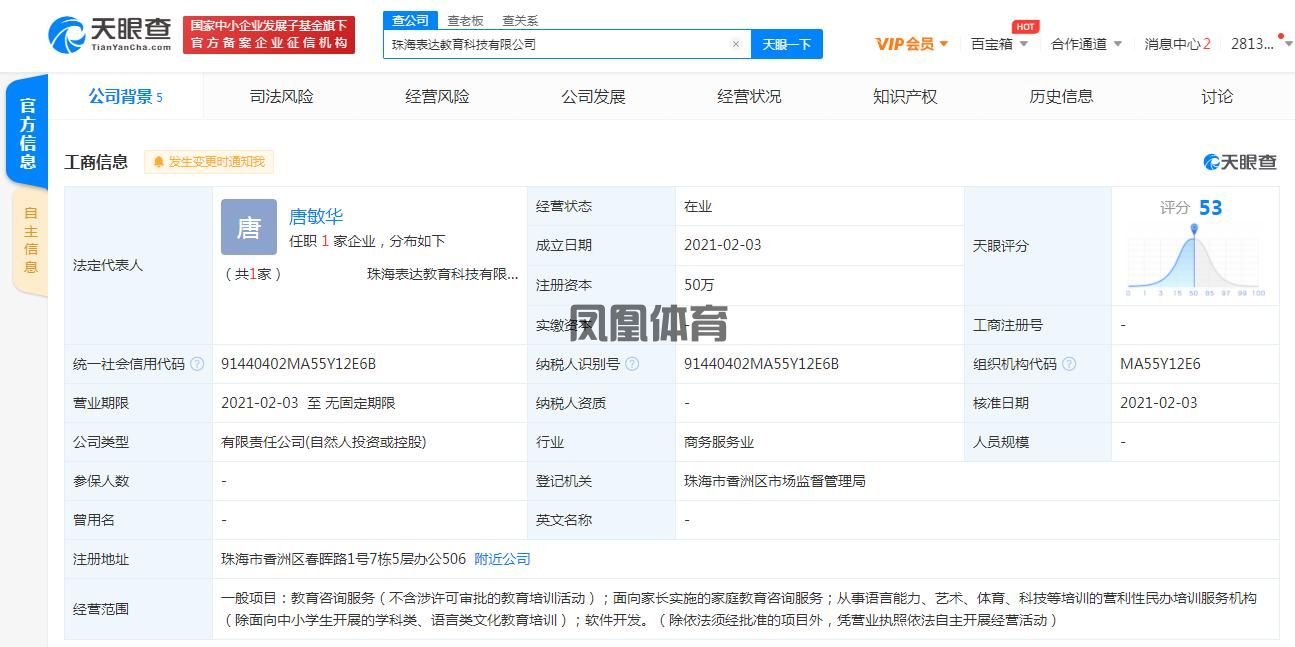The width and height of the screenshot is (1295, 647).
Task: Click the 天眼一下 search button
Action: (x=786, y=44)
